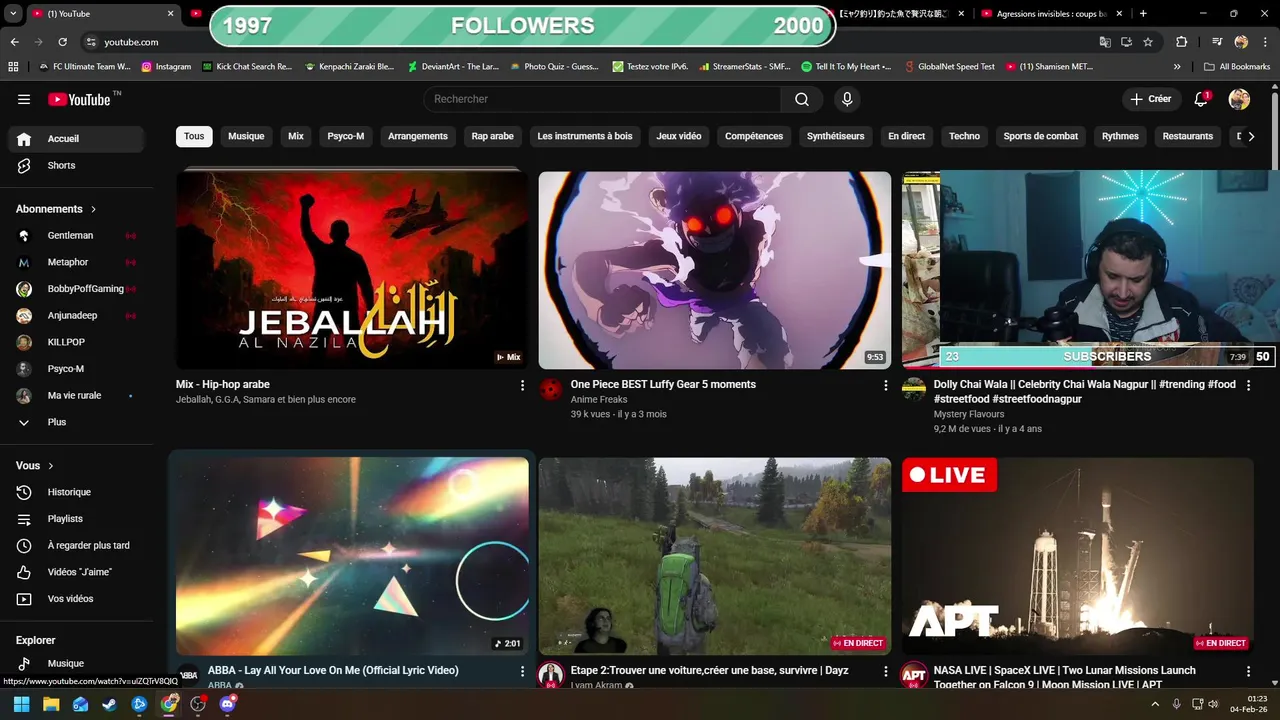Click the Créer button
This screenshot has width=1280, height=720.
[1151, 99]
